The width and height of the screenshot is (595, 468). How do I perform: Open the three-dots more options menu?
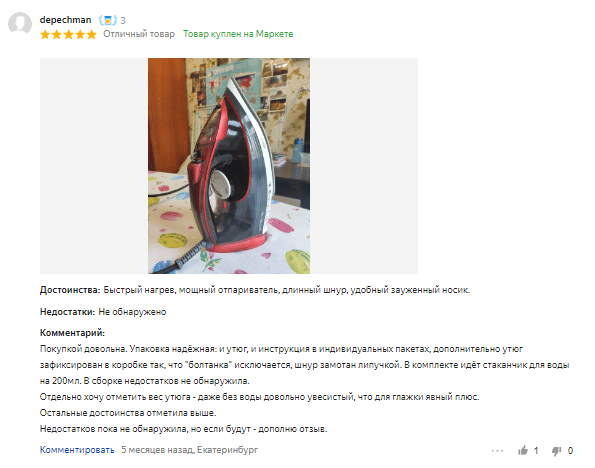coord(497,451)
